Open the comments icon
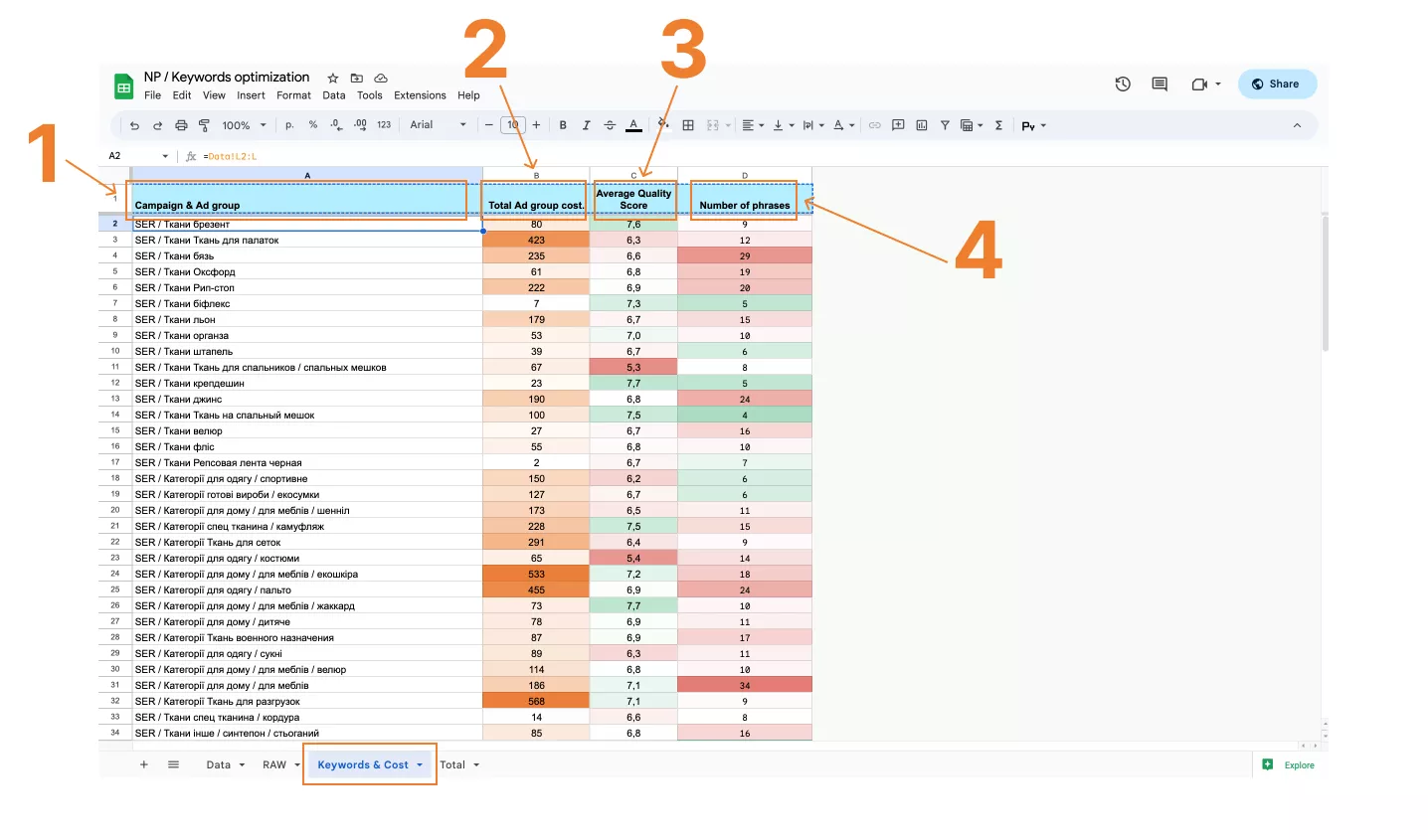The width and height of the screenshot is (1428, 840). (1160, 84)
